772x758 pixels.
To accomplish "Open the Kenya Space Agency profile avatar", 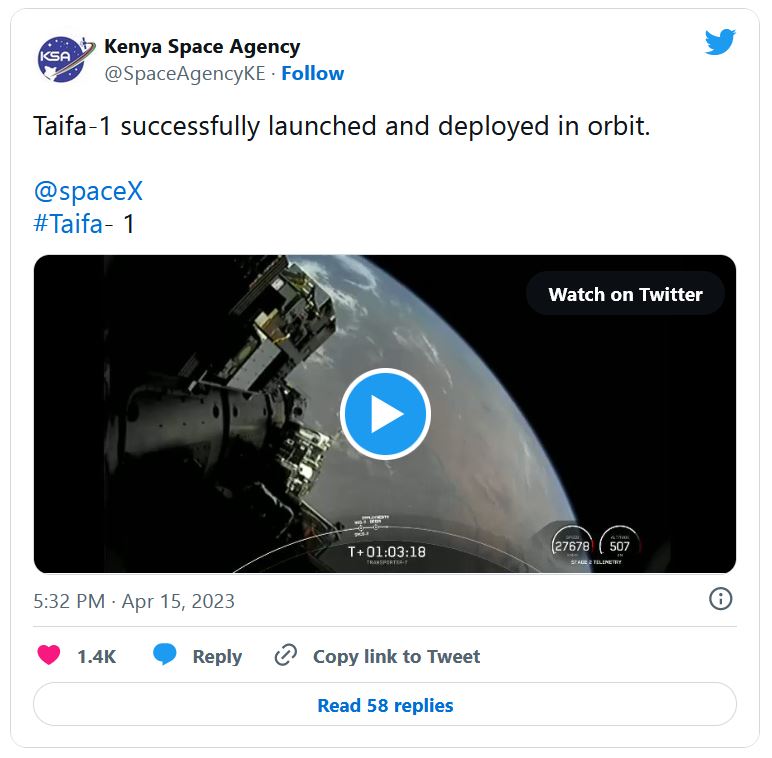I will pyautogui.click(x=64, y=59).
